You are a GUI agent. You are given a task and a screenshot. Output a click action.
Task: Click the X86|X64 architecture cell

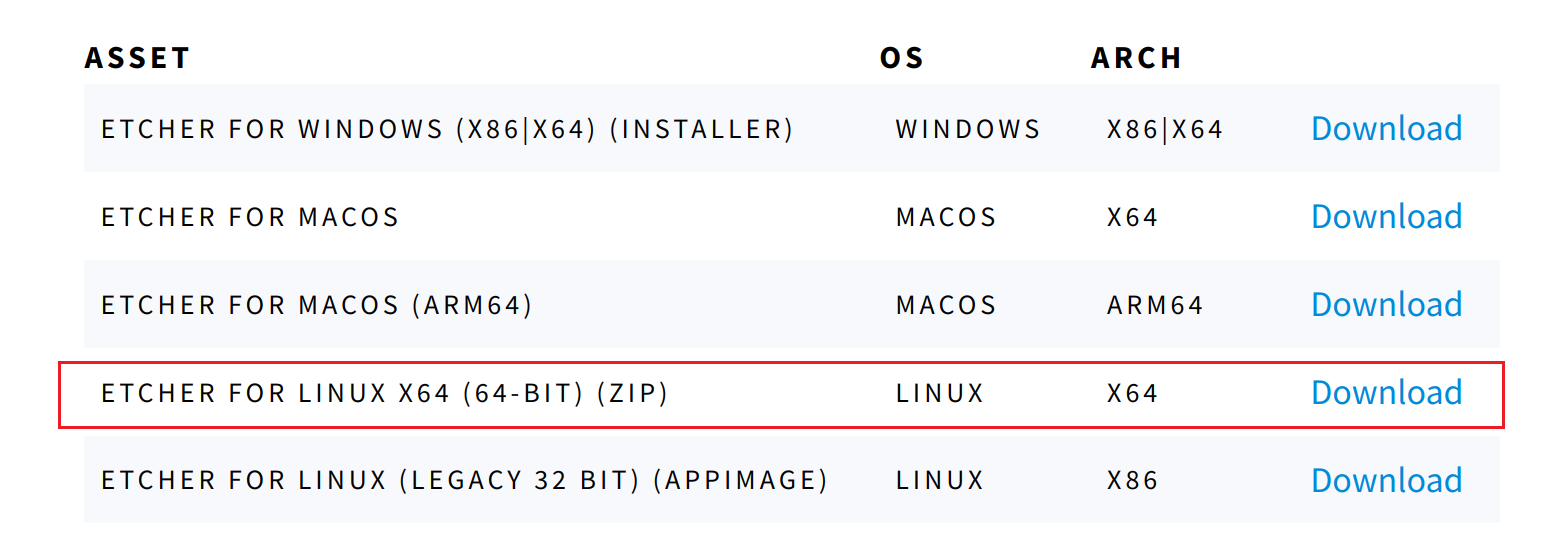click(1165, 129)
